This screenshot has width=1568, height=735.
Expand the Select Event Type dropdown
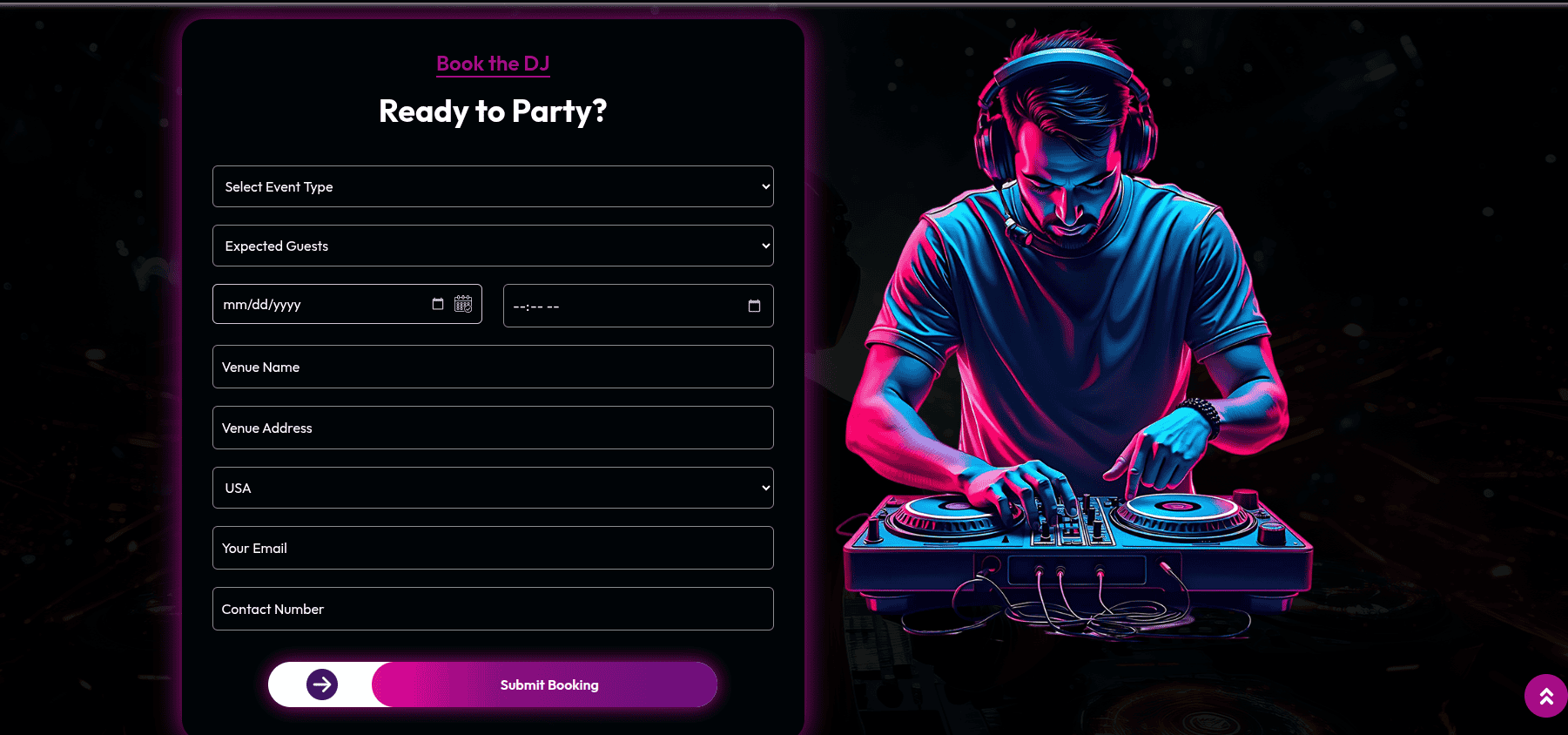[x=493, y=186]
